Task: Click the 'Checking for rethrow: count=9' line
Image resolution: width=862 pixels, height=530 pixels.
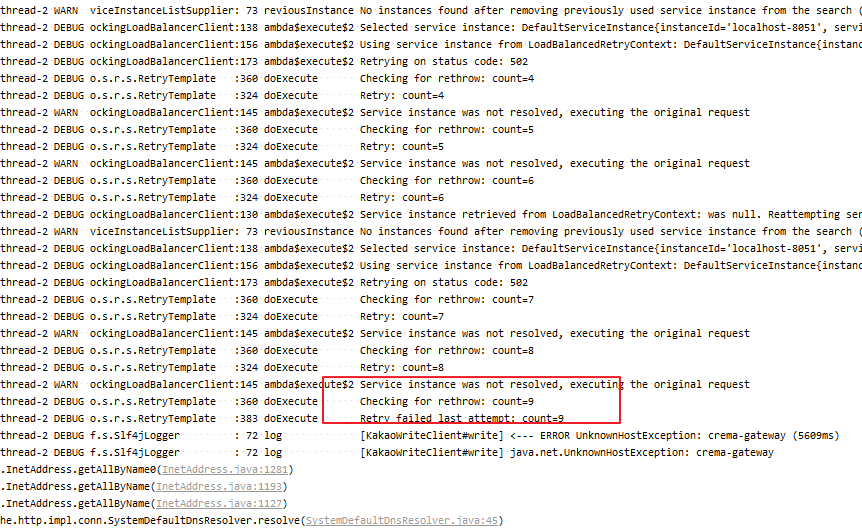Action: (x=446, y=401)
